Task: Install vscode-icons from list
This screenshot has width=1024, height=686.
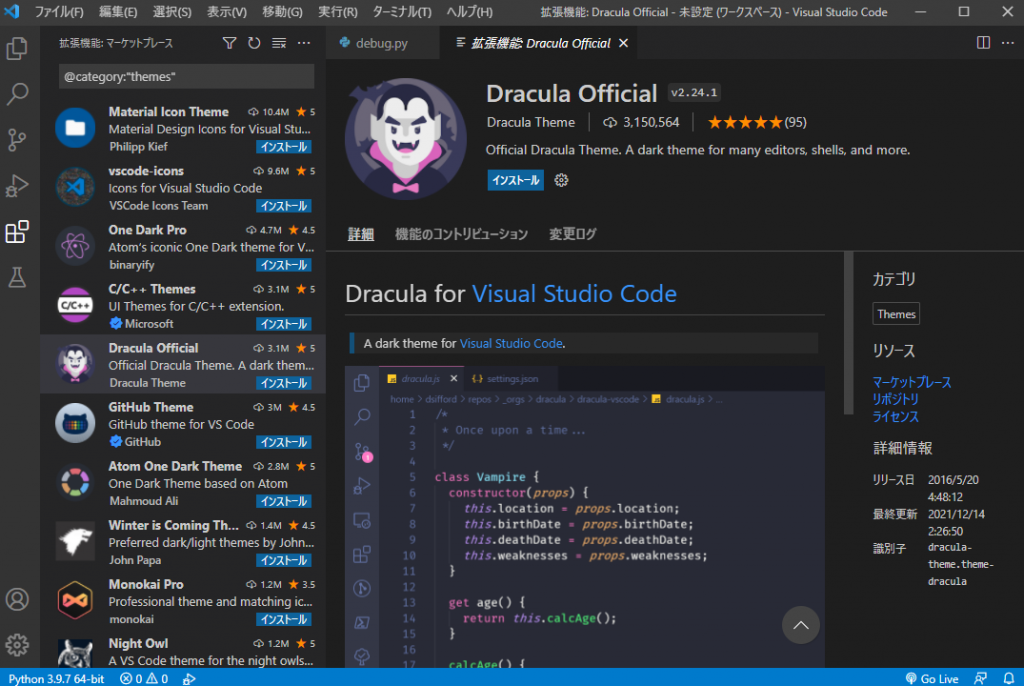Action: (x=283, y=206)
